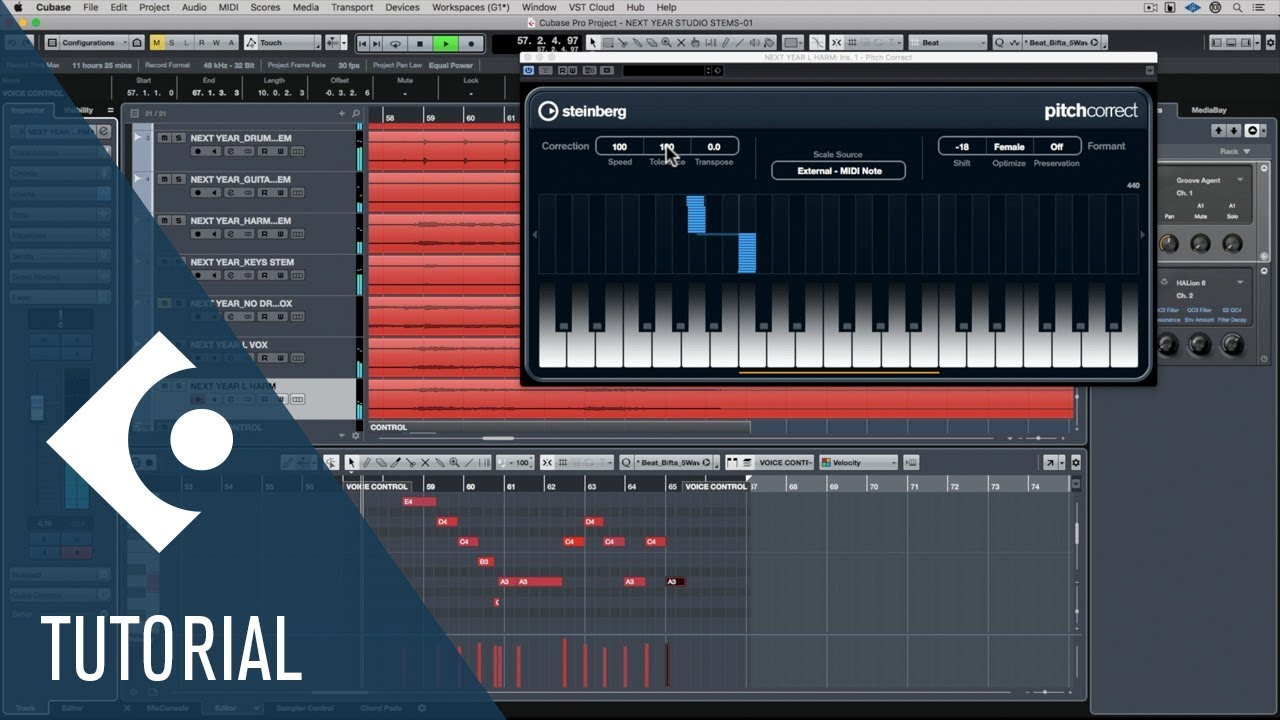Click the Formant Shift value -18
This screenshot has width=1280, height=720.
[962, 147]
